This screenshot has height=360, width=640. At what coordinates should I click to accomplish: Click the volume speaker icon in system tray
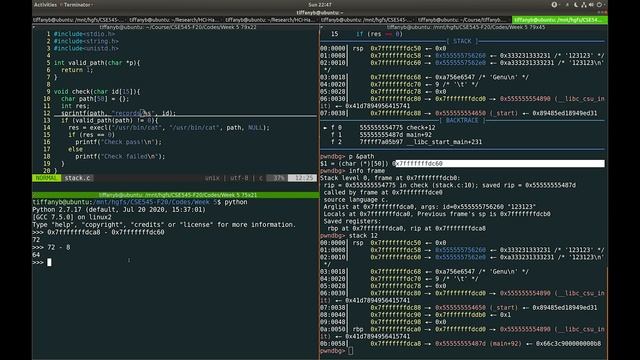(591, 4)
